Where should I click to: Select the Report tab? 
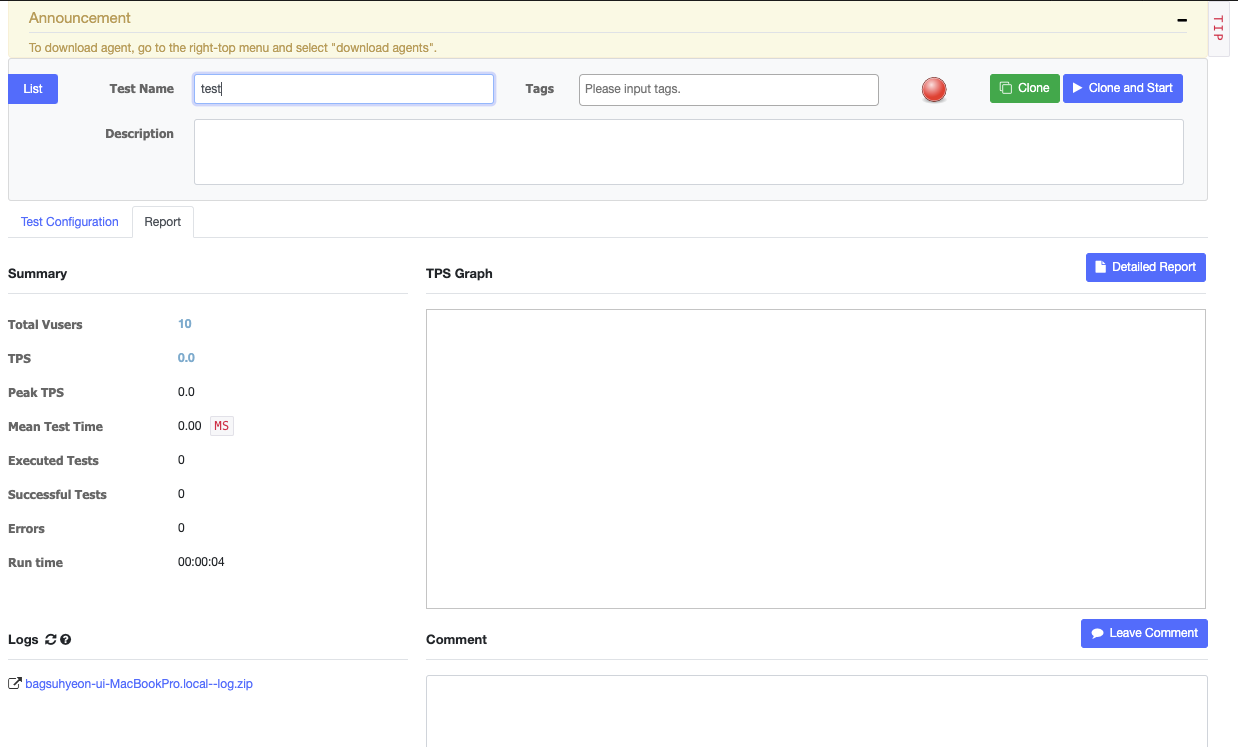coord(163,222)
